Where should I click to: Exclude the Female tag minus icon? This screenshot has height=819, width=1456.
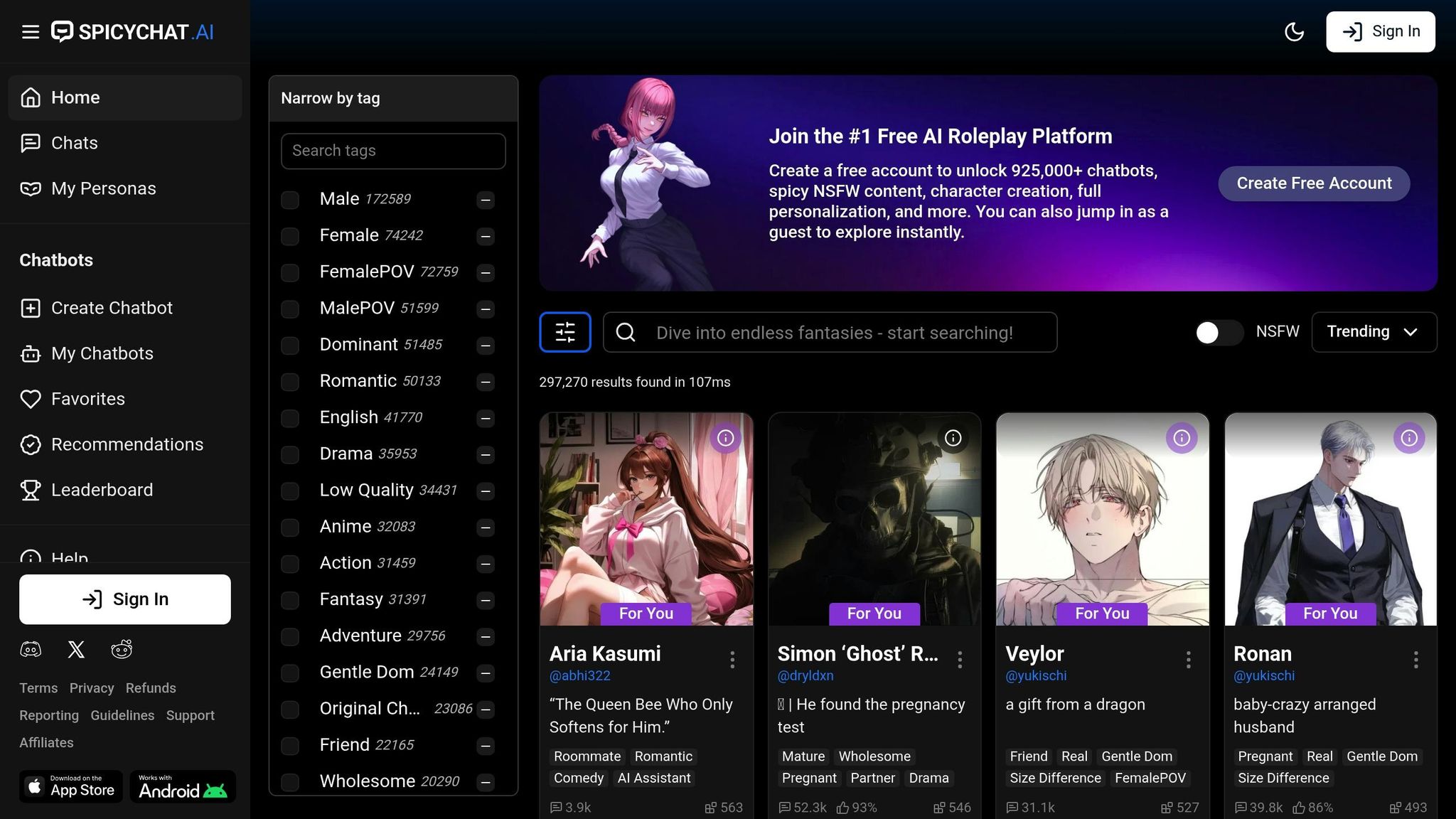point(486,237)
